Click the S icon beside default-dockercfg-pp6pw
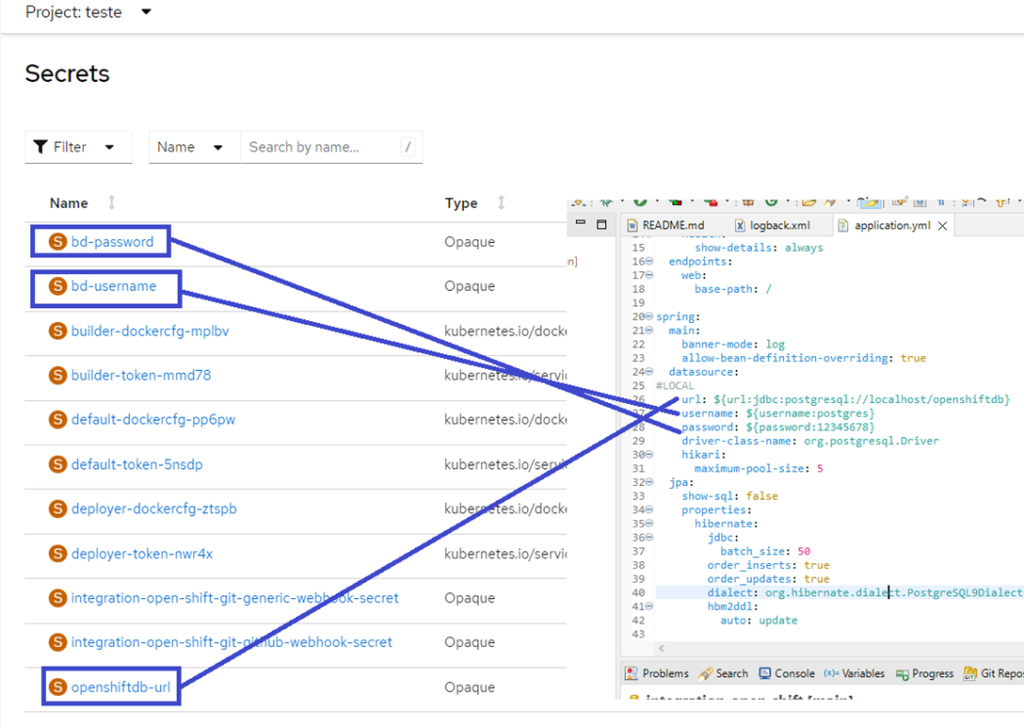Viewport: 1024px width, 727px height. (x=57, y=419)
